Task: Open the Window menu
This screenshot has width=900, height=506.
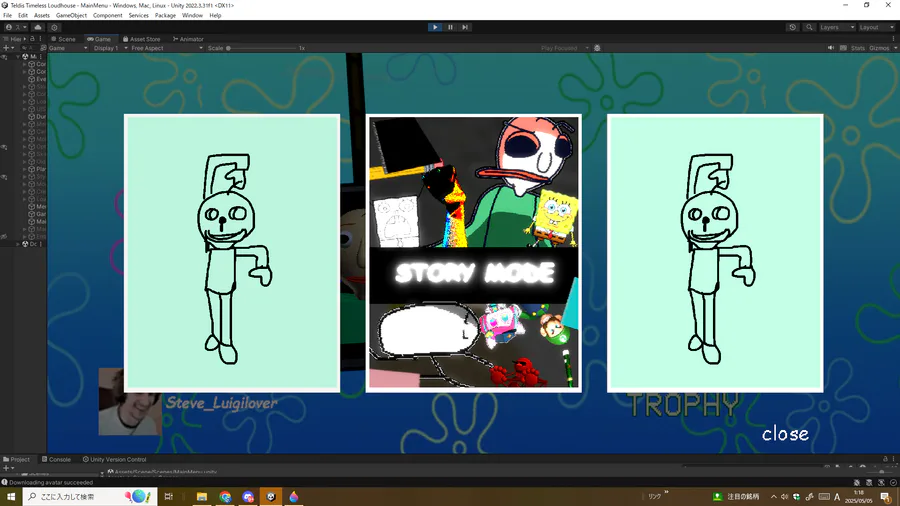Action: [x=192, y=15]
